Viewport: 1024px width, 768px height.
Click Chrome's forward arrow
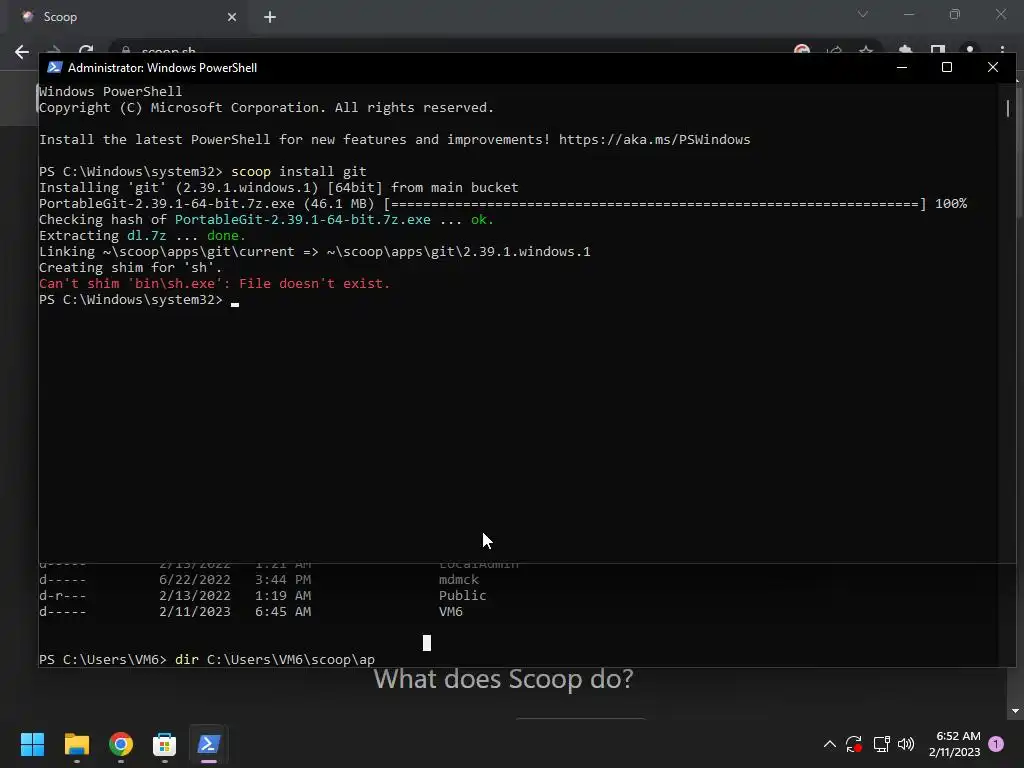coord(54,50)
